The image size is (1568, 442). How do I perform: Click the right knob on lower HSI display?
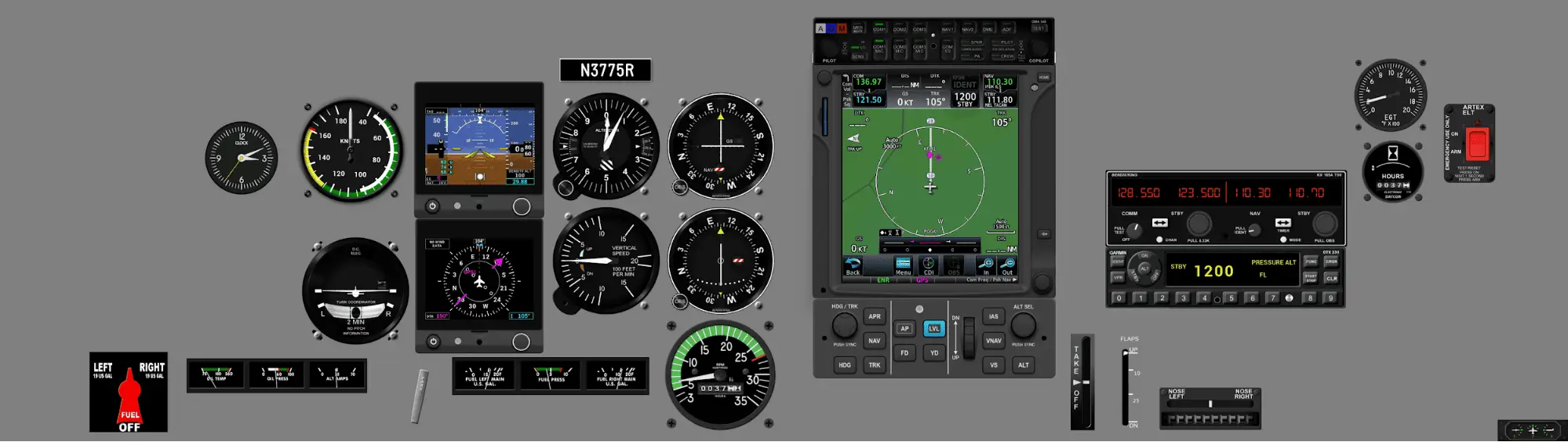(x=522, y=342)
